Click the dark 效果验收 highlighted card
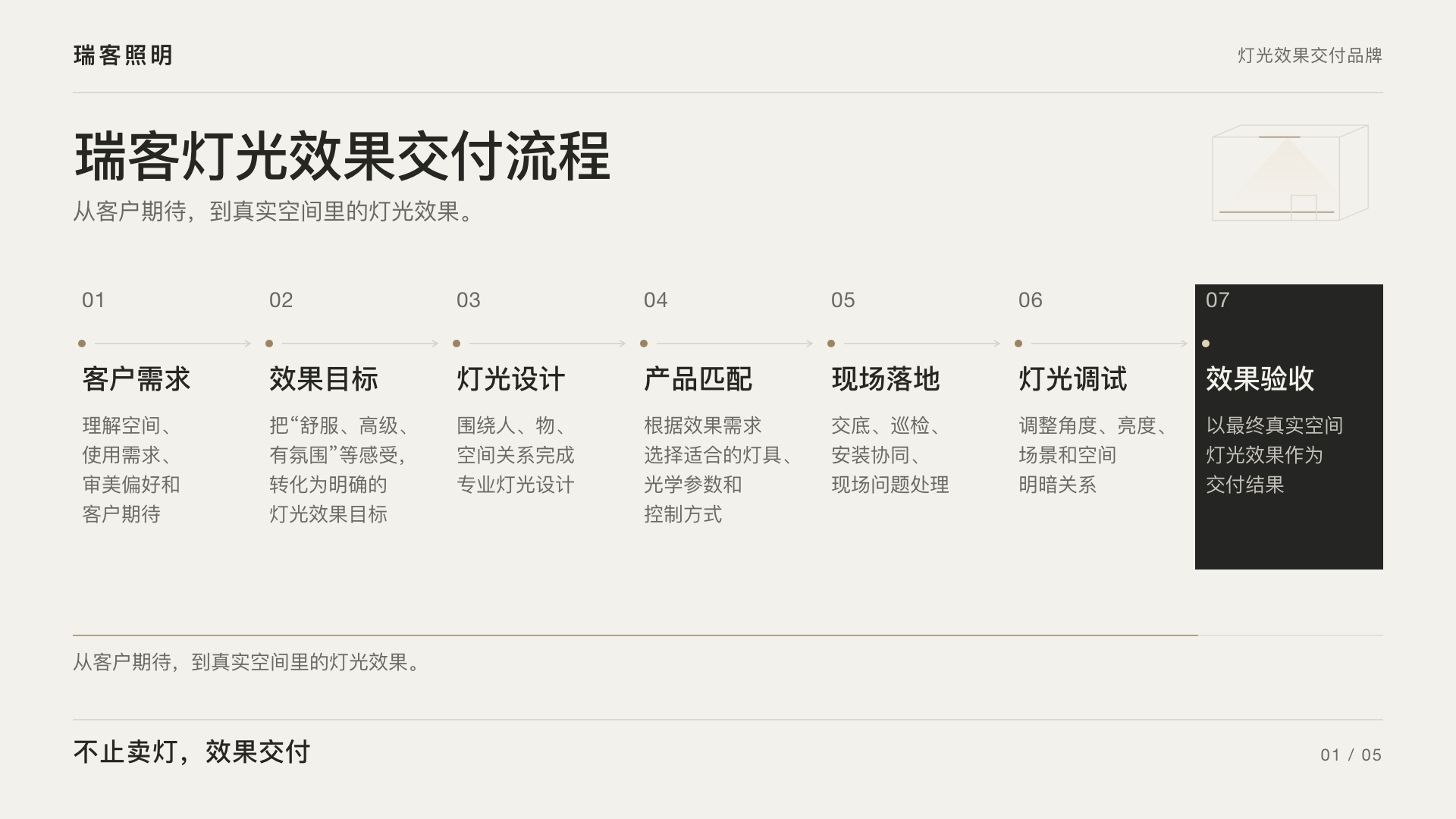Image resolution: width=1456 pixels, height=819 pixels. (1289, 427)
